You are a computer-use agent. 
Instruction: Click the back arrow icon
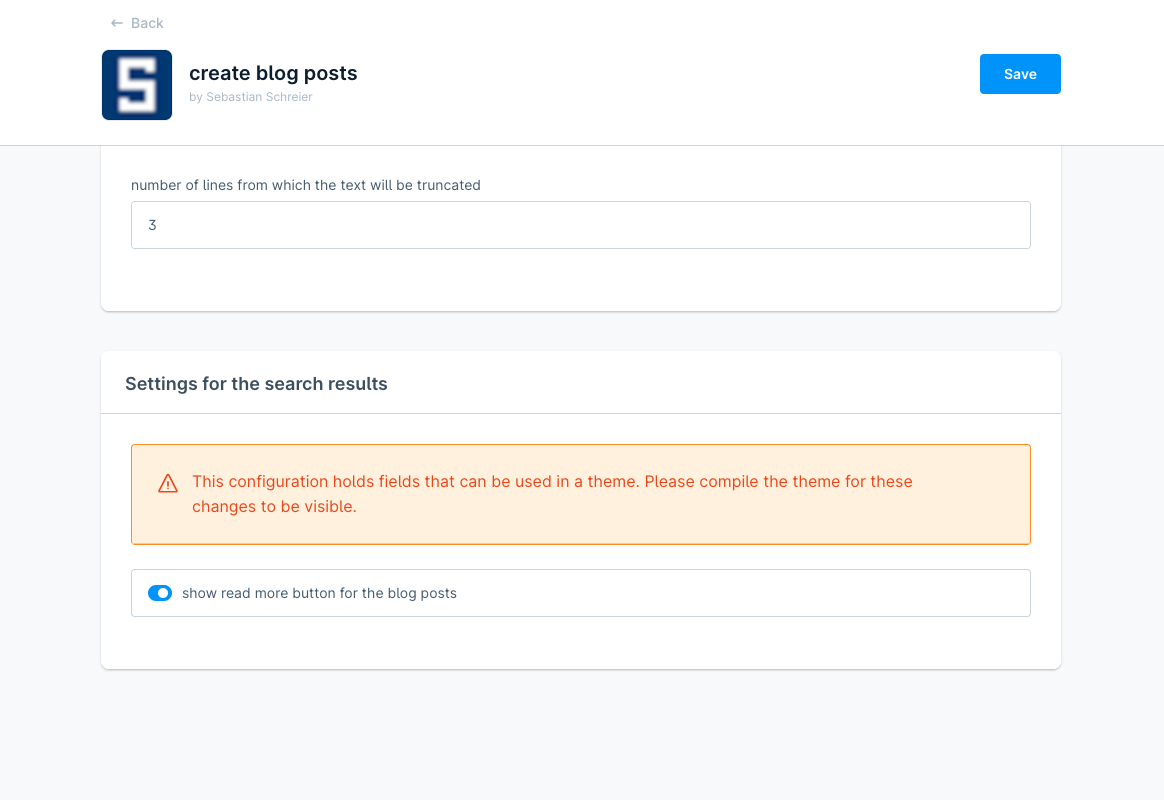click(117, 23)
